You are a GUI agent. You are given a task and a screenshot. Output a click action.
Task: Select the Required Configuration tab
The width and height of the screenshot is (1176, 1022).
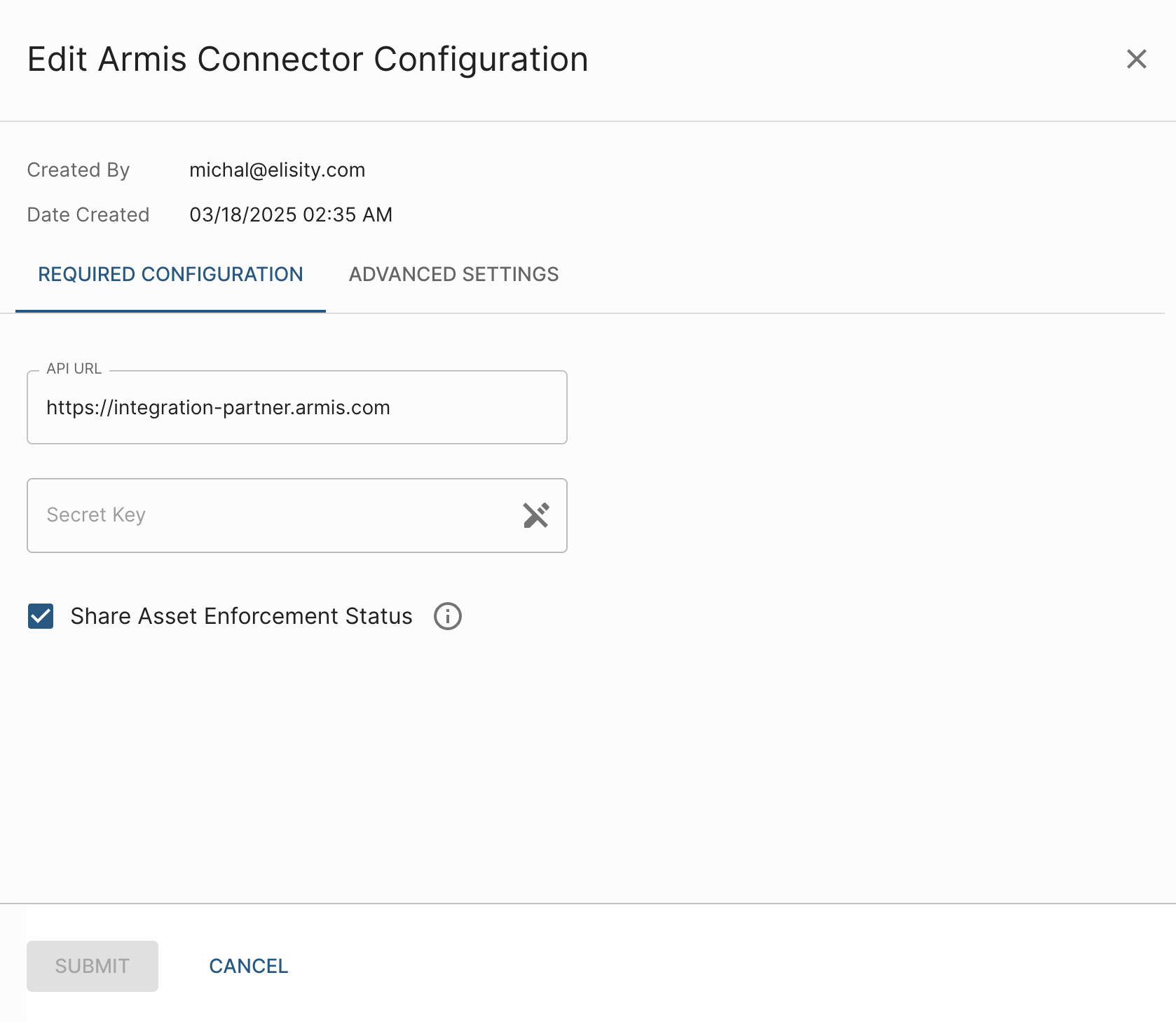170,274
